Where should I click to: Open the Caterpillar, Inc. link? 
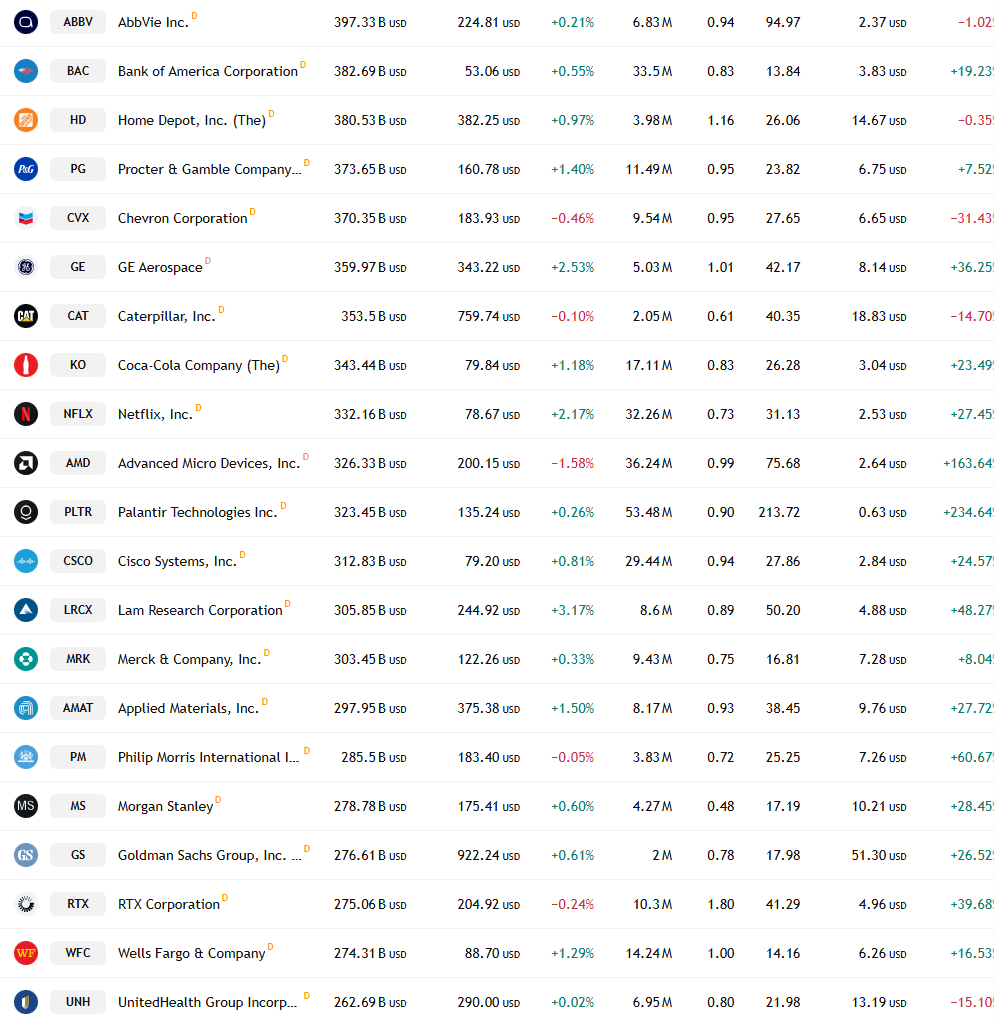point(166,316)
